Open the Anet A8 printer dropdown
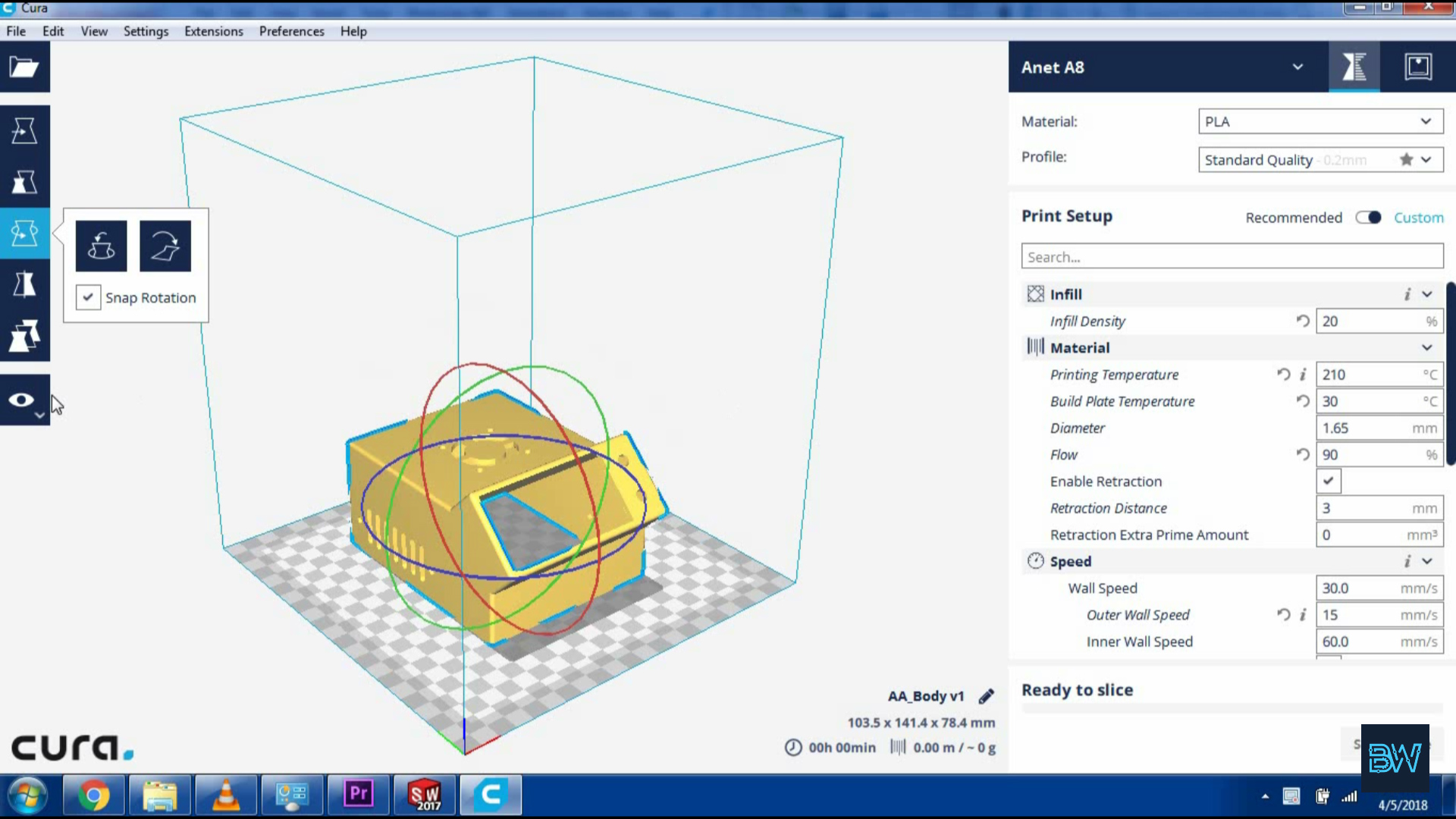 point(1298,67)
